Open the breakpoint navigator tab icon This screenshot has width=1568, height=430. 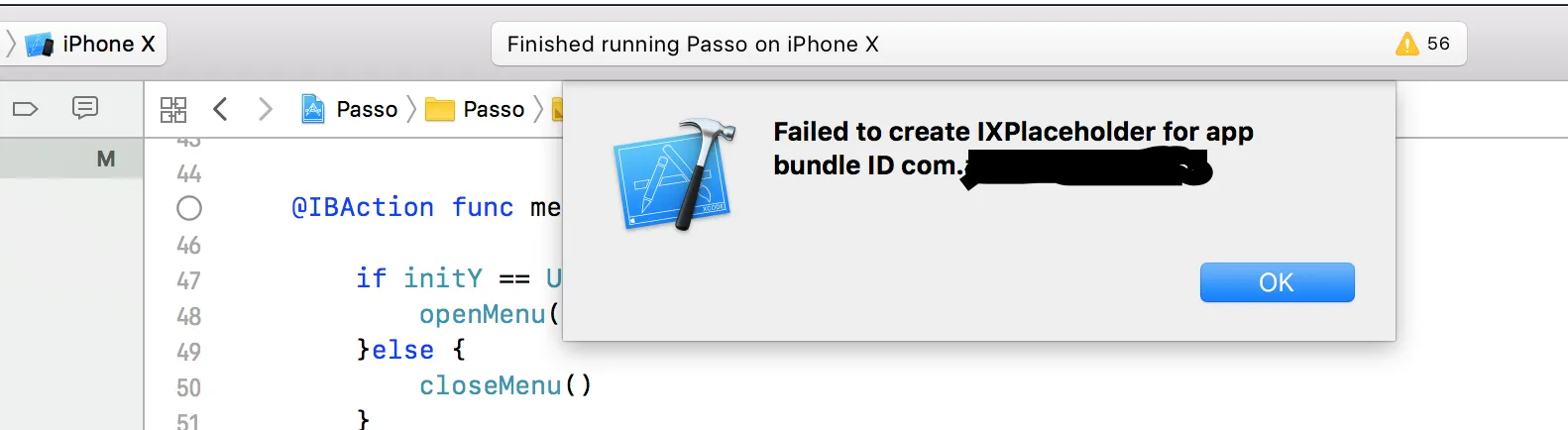[25, 108]
